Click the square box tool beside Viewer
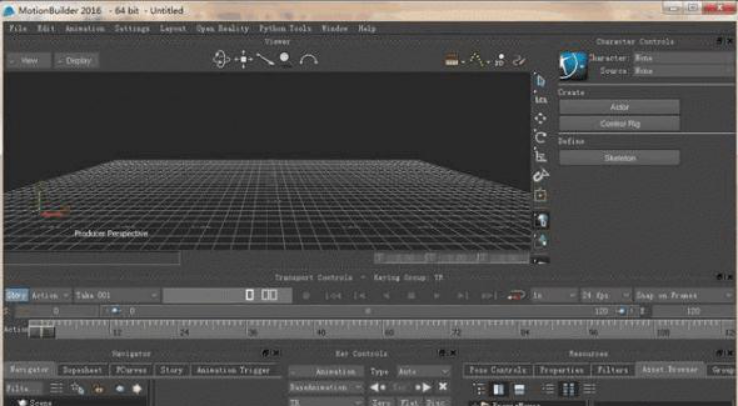Viewport: 738px width, 406px height. coord(540,195)
